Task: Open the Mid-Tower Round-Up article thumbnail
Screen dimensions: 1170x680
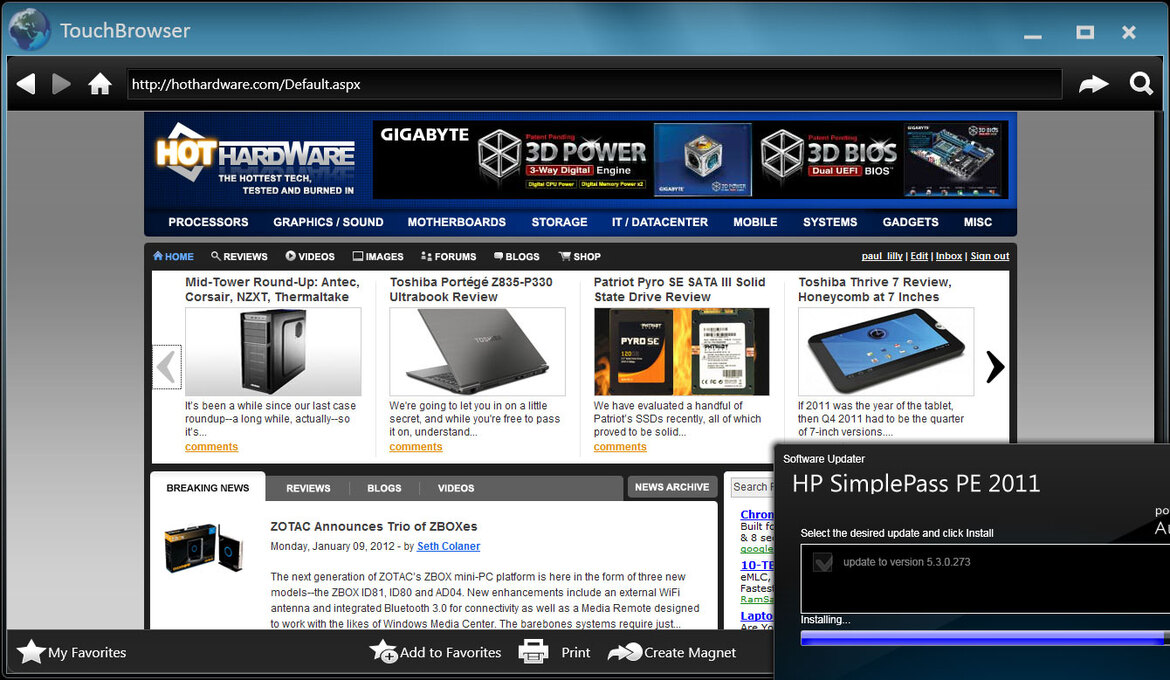Action: [273, 352]
